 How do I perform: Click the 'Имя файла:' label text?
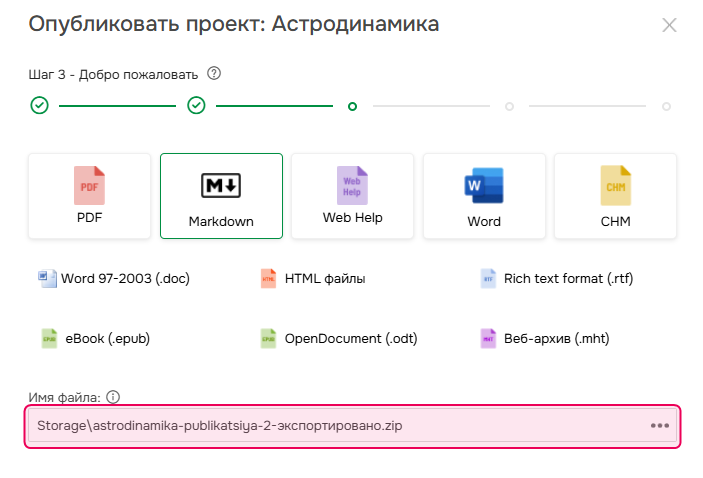click(65, 397)
